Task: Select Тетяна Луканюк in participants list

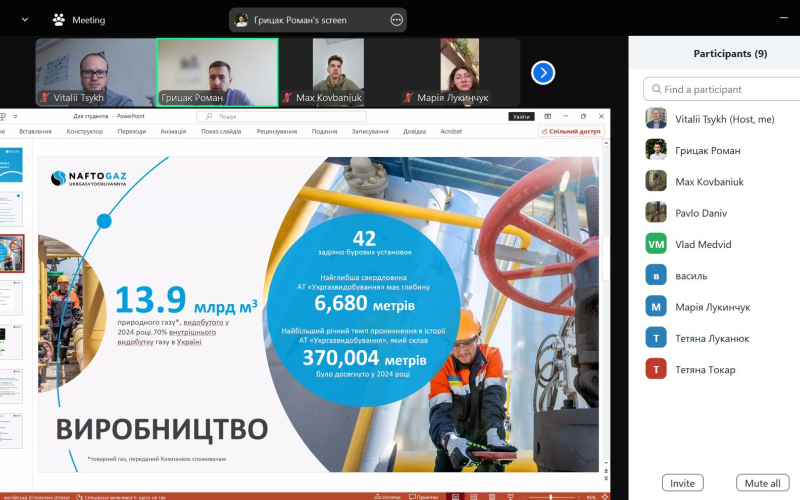Action: click(x=714, y=338)
